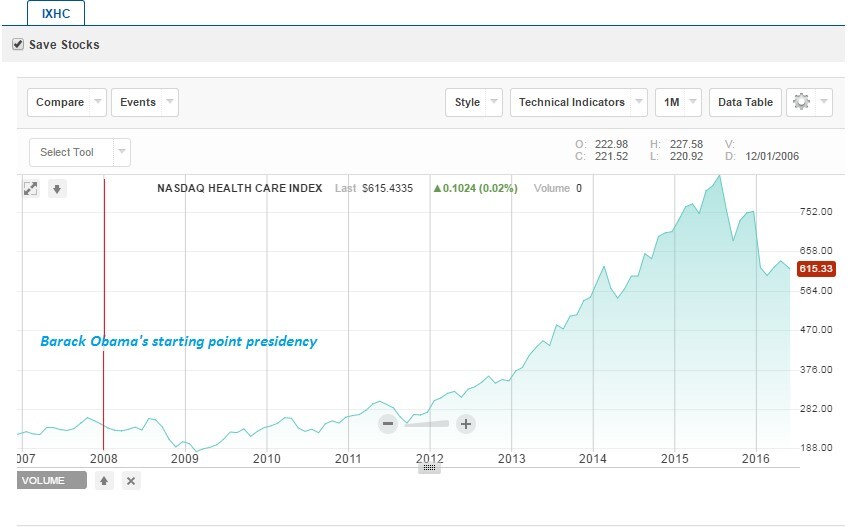Zoom out with the minus button
852x527 pixels.
tap(388, 424)
